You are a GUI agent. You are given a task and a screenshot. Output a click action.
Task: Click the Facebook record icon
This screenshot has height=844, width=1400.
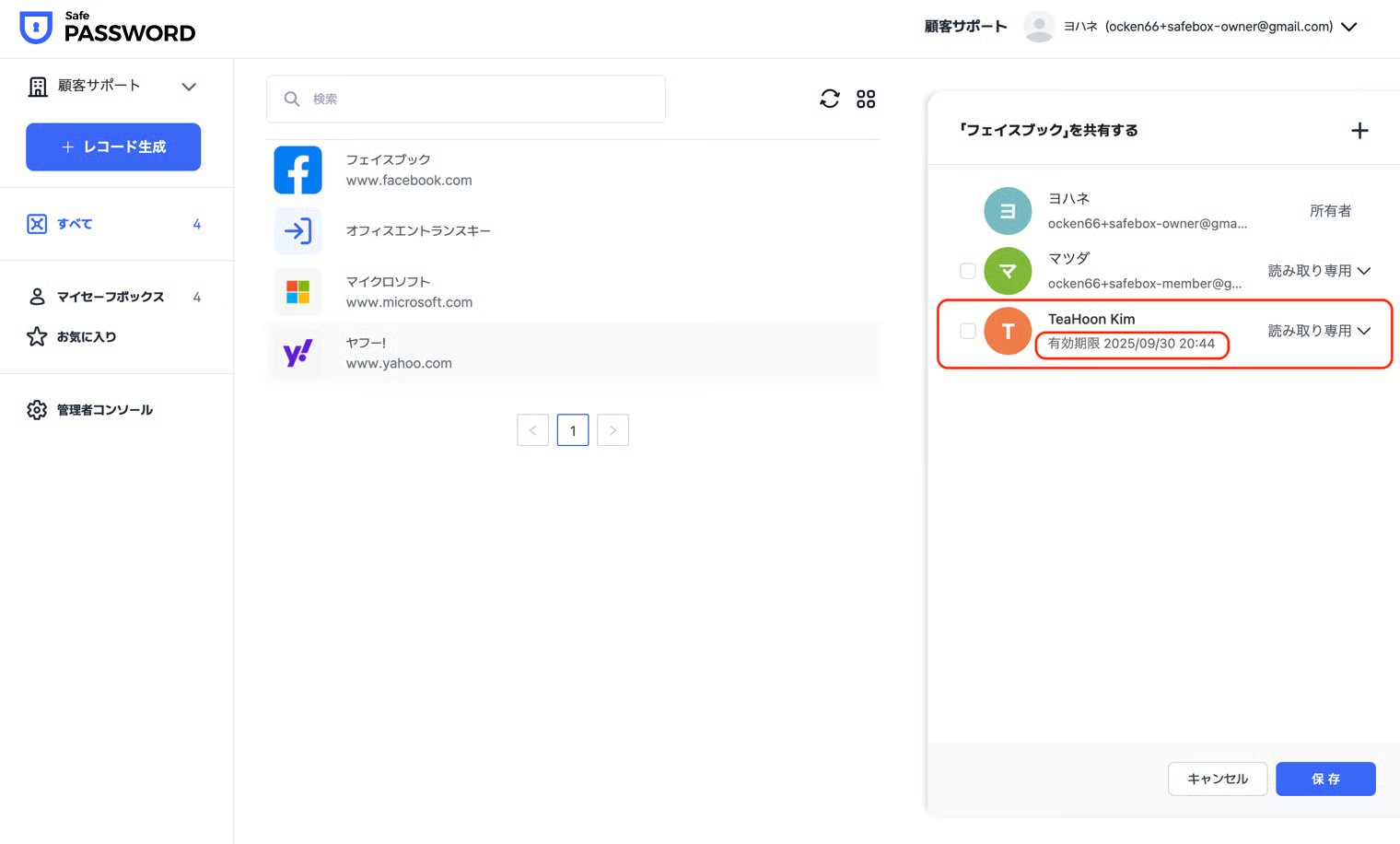tap(297, 170)
